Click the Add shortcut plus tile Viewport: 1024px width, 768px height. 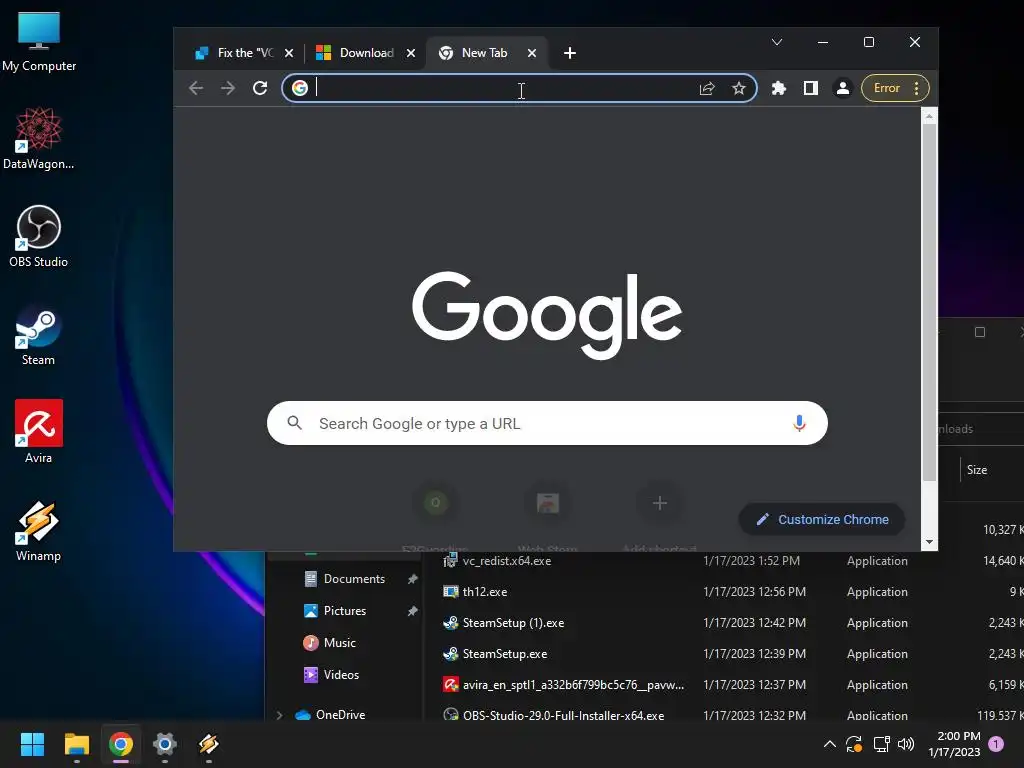point(660,503)
